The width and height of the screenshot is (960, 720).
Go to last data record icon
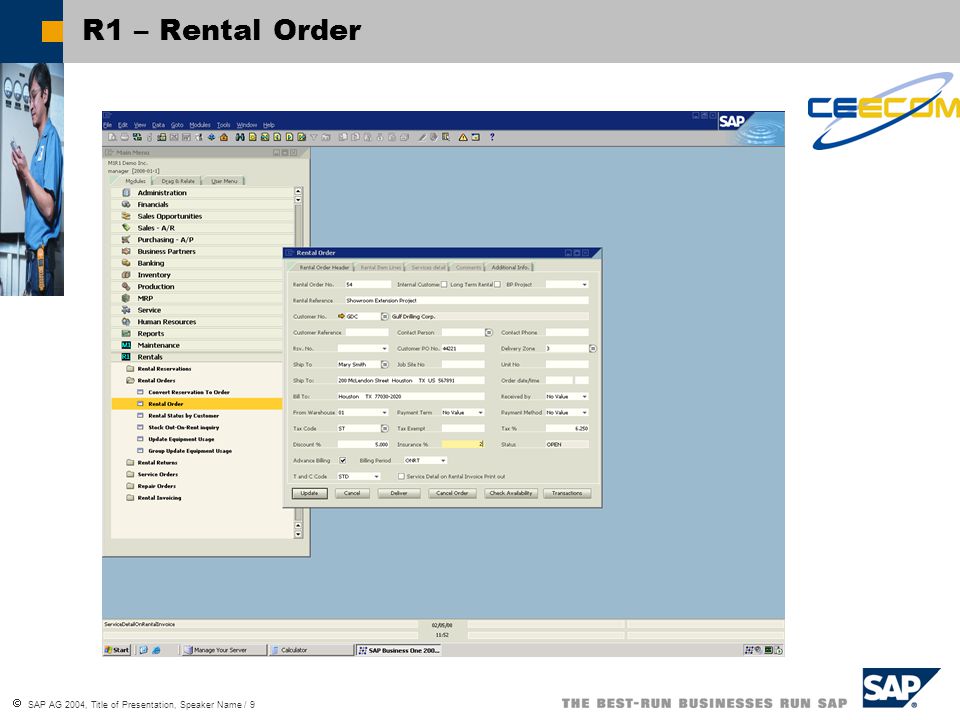(301, 137)
